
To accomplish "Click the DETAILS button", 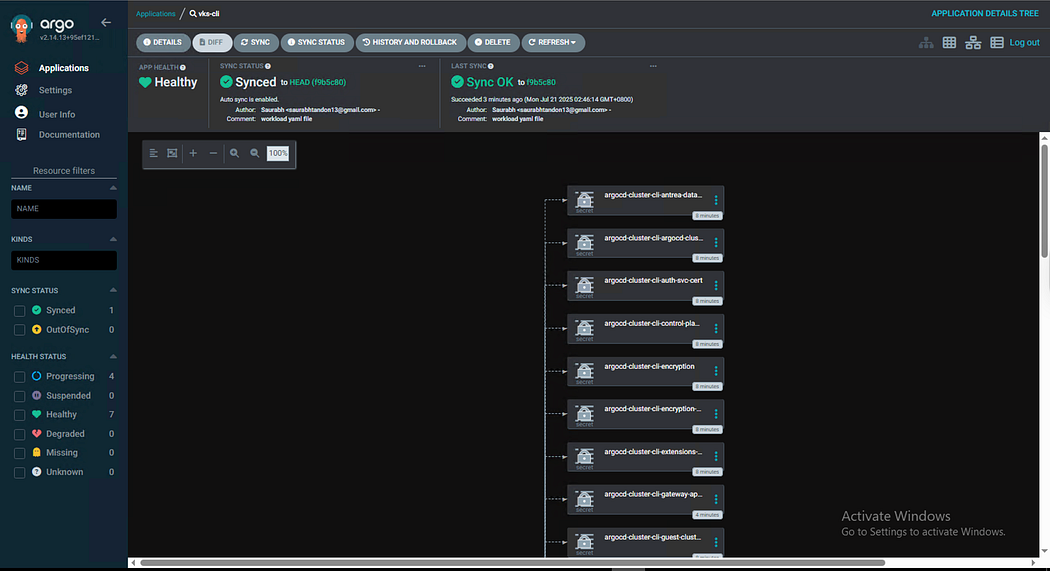I will tap(163, 42).
